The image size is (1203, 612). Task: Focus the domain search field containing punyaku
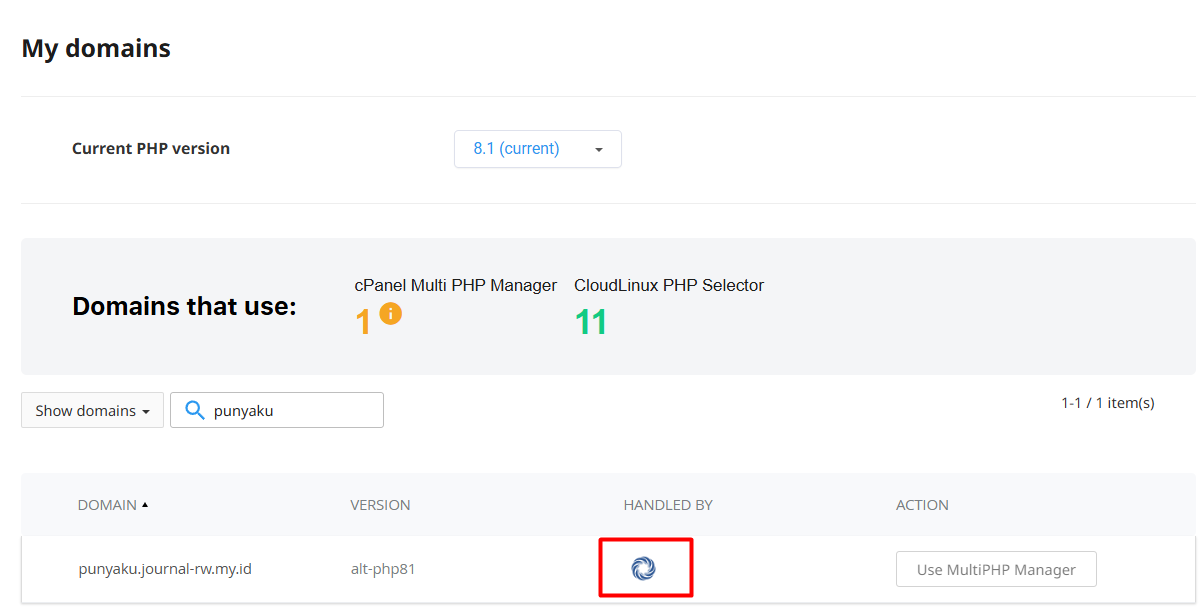pyautogui.click(x=290, y=410)
